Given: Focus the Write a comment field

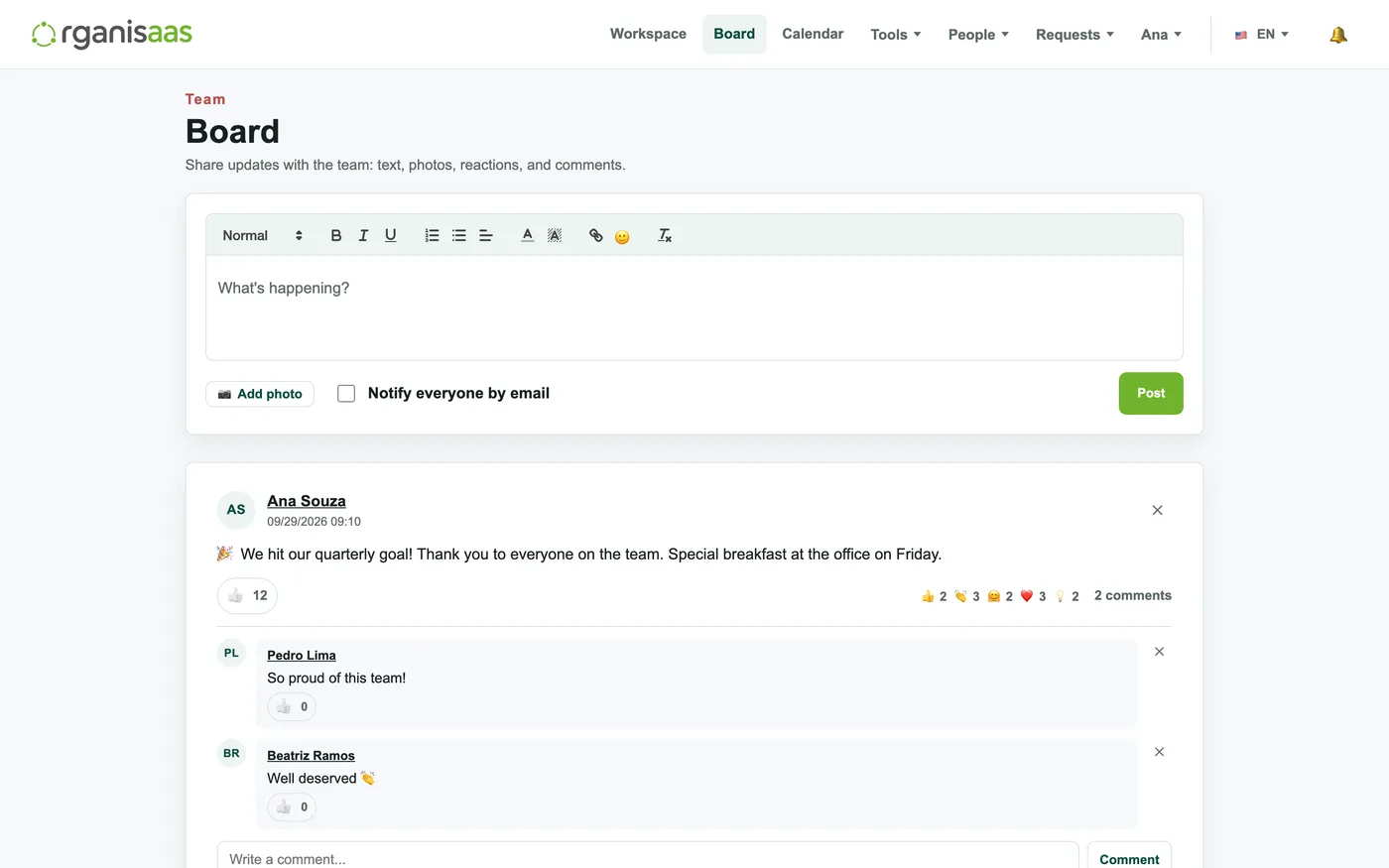Looking at the screenshot, I should point(648,858).
